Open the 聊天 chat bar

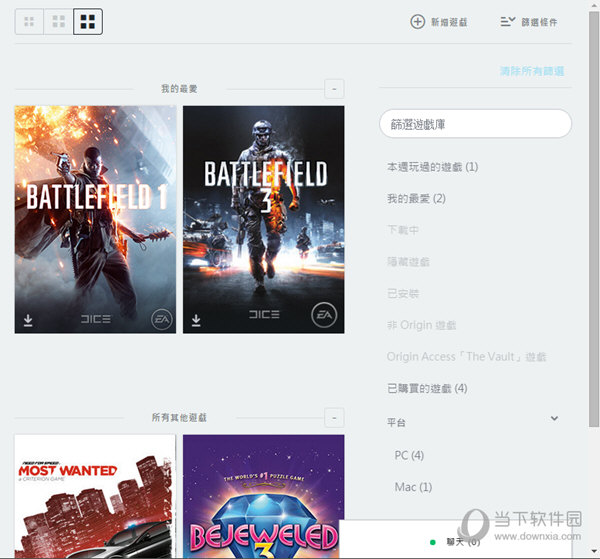pos(462,541)
